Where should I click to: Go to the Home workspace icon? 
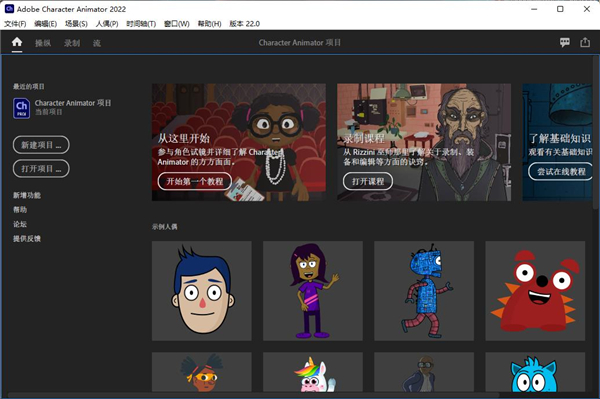pyautogui.click(x=17, y=42)
